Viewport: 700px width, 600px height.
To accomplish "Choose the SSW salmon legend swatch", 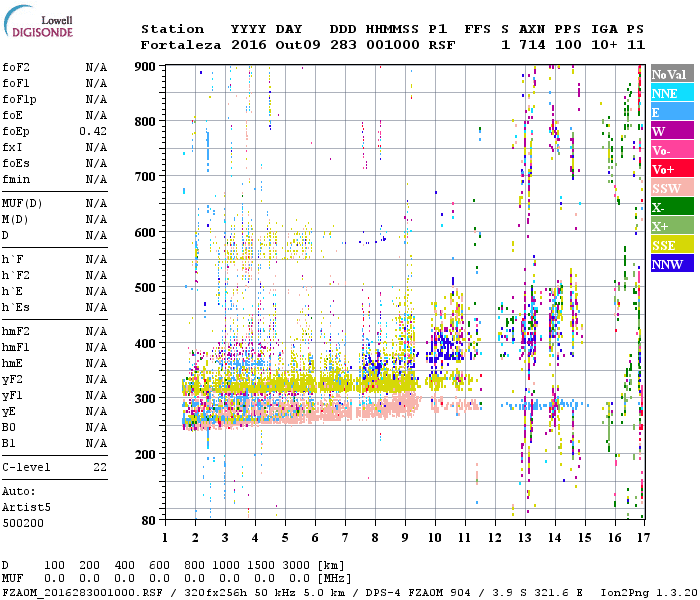I will click(671, 188).
